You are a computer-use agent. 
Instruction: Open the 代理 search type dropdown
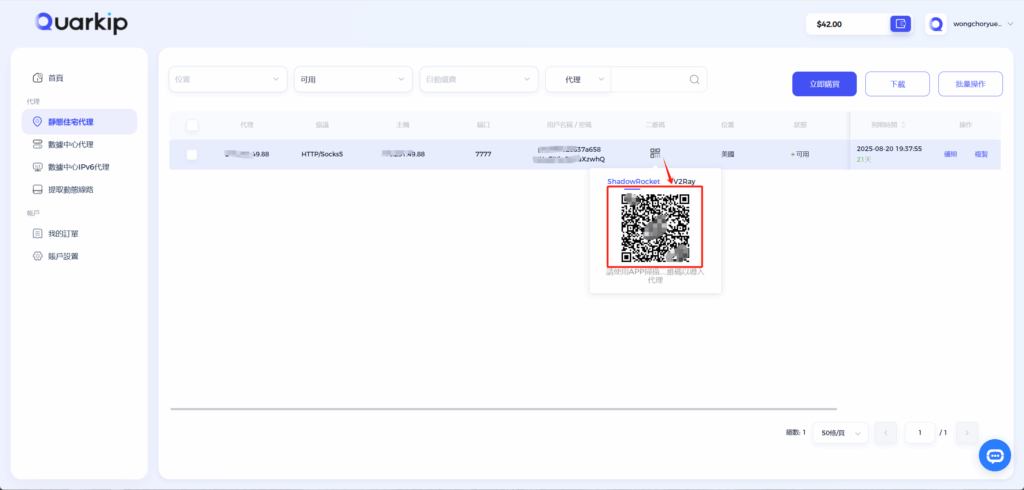tap(579, 79)
